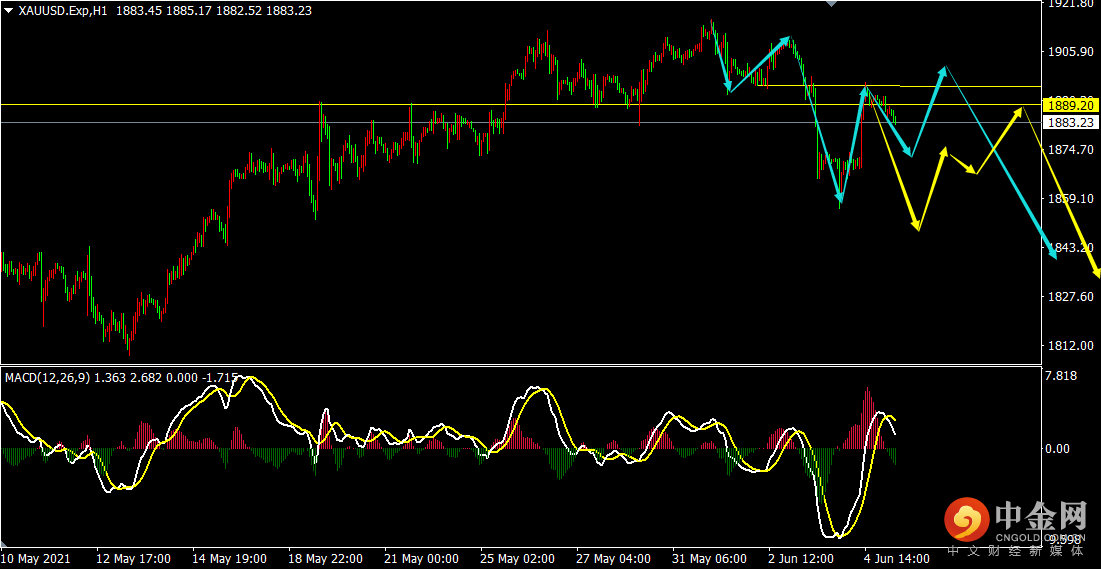Click the 7.818 MACD scale value
The image size is (1101, 569).
pos(1061,377)
